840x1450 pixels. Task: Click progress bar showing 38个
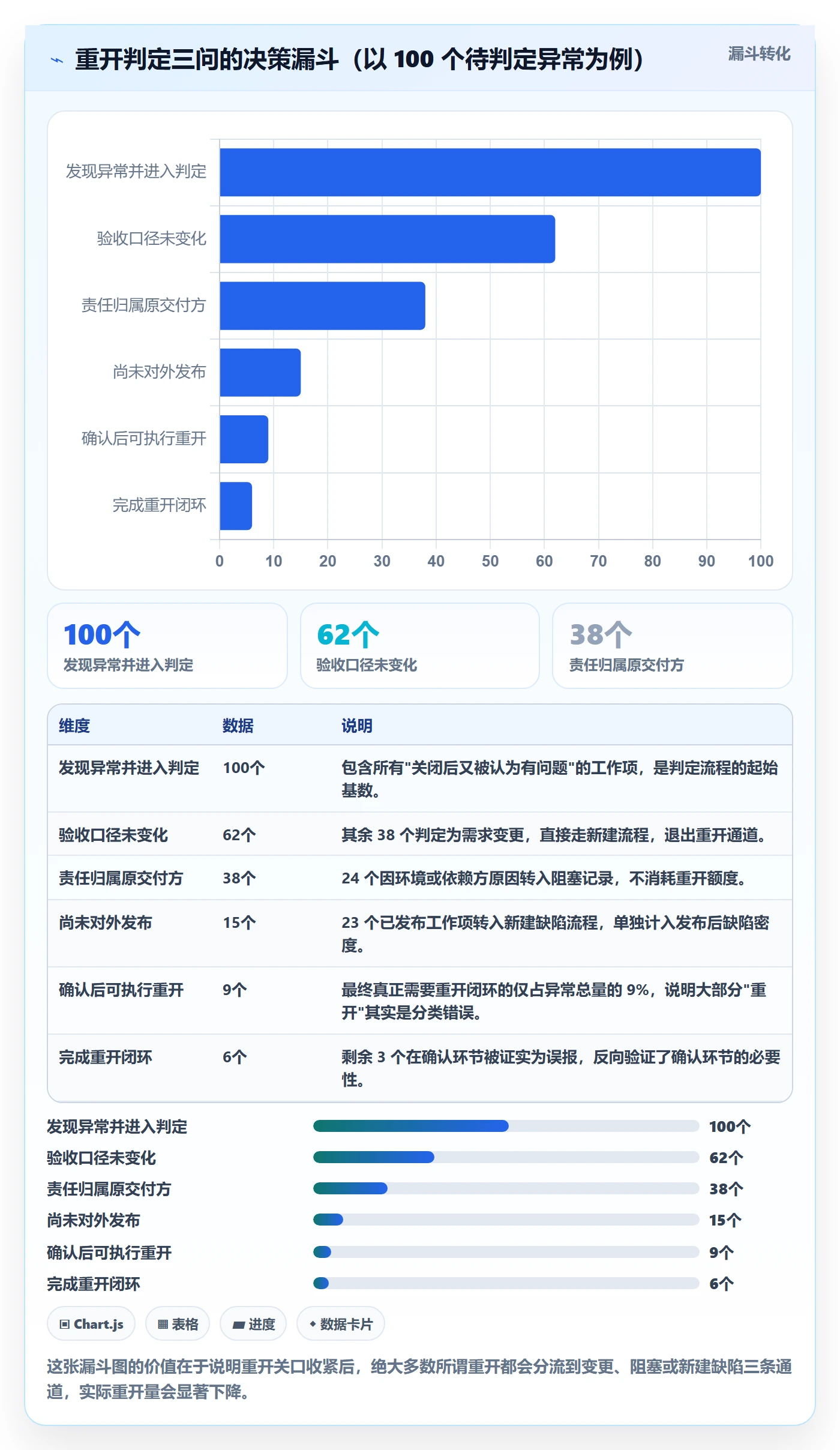pyautogui.click(x=506, y=1188)
